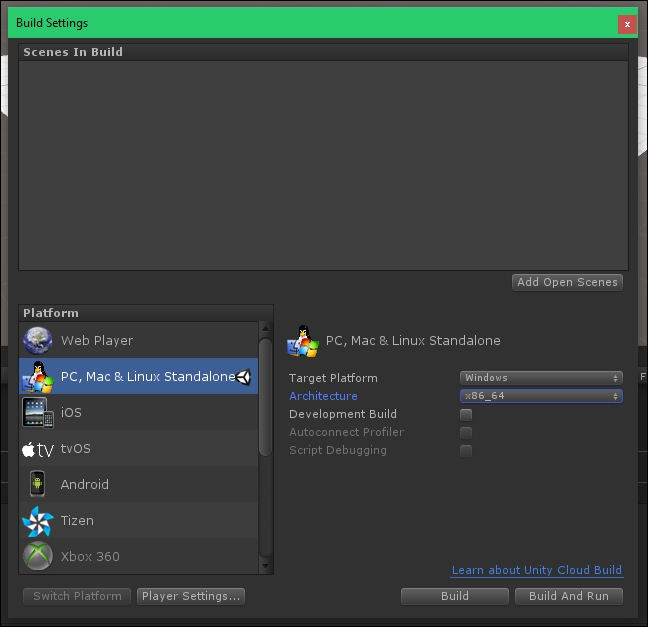648x627 pixels.
Task: Click the Xbox 360 logo icon
Action: click(38, 556)
